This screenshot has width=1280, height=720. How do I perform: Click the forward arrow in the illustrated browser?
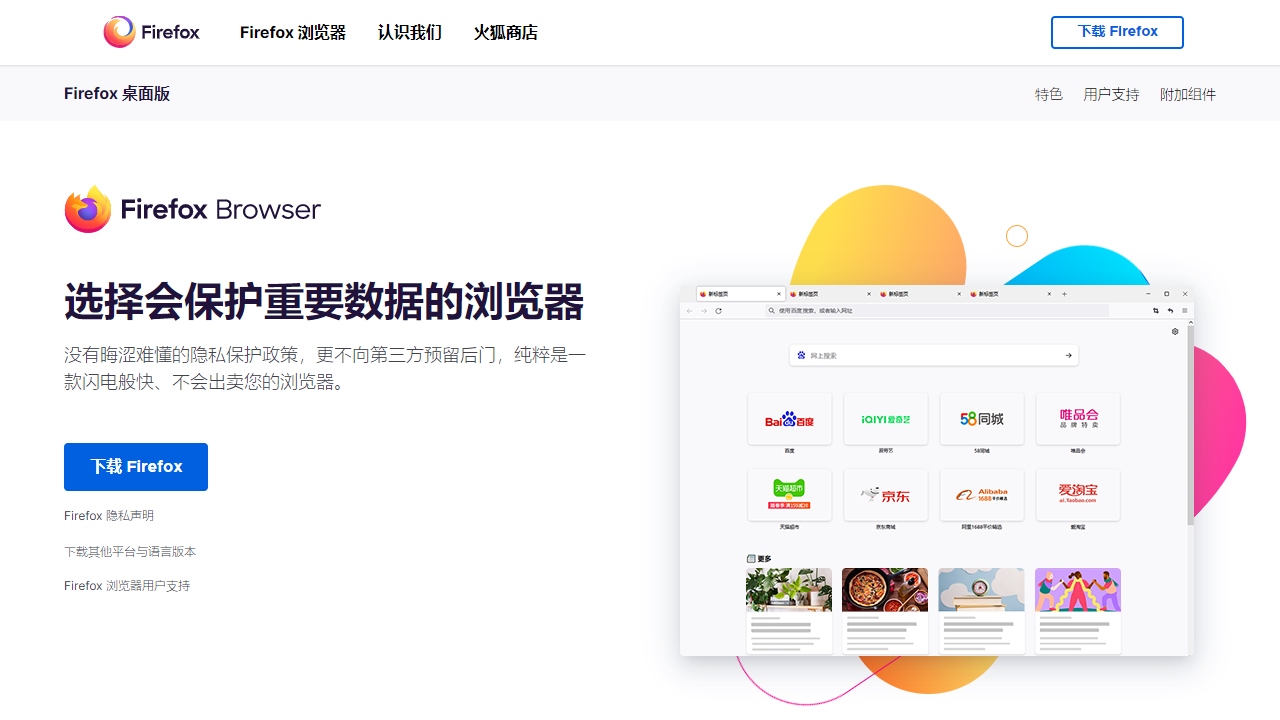tap(703, 311)
